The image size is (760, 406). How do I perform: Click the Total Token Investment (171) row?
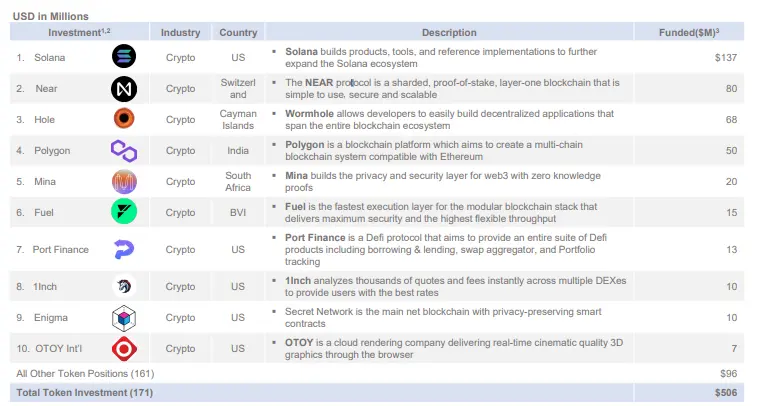(377, 392)
